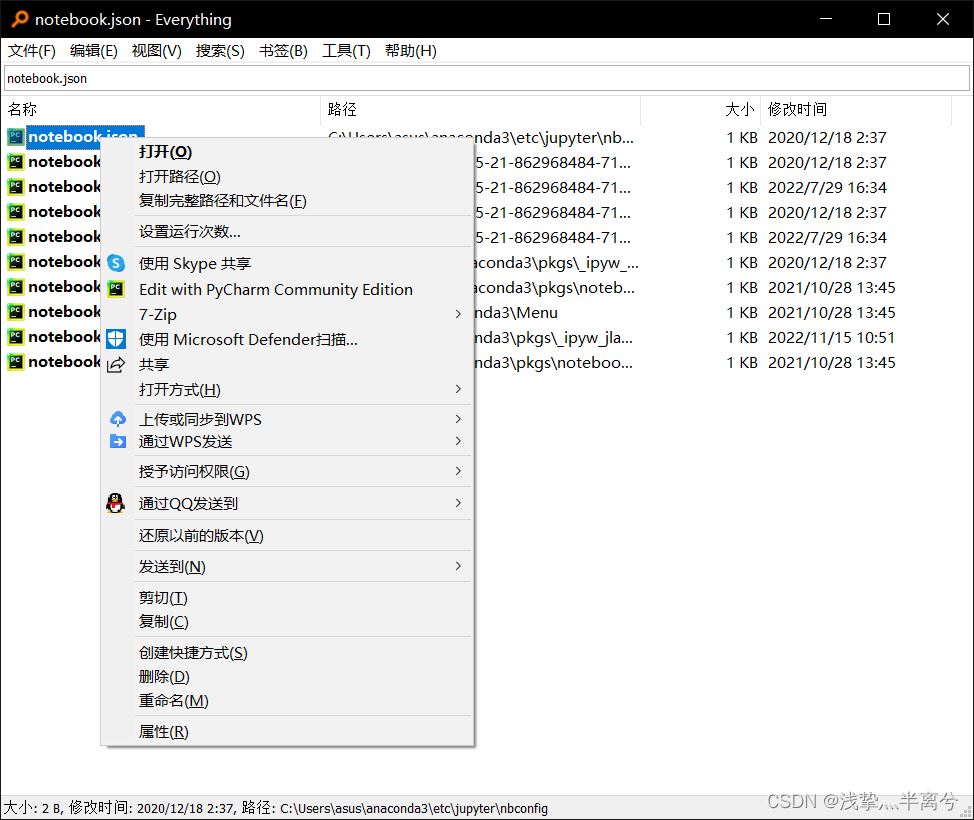Select 剪切(T) from the context menu

(163, 598)
